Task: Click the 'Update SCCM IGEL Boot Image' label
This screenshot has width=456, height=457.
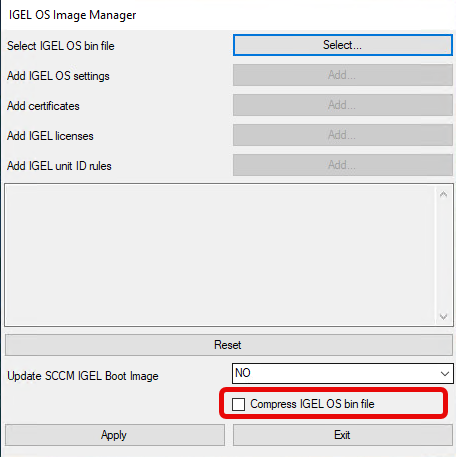Action: point(83,376)
